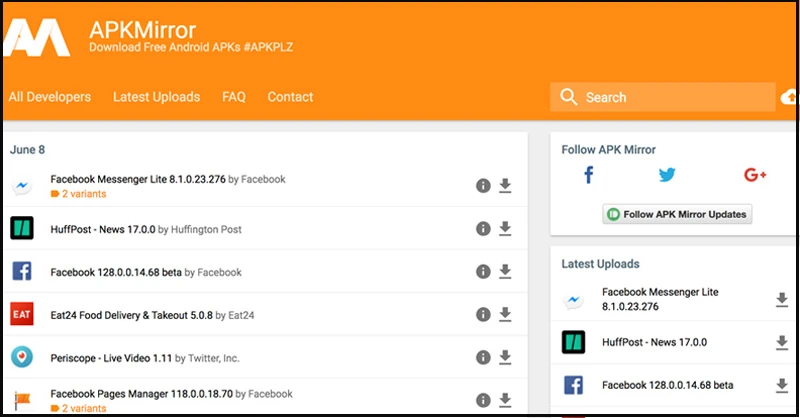The image size is (800, 418).
Task: Click the June 8 date heading
Action: coord(28,150)
